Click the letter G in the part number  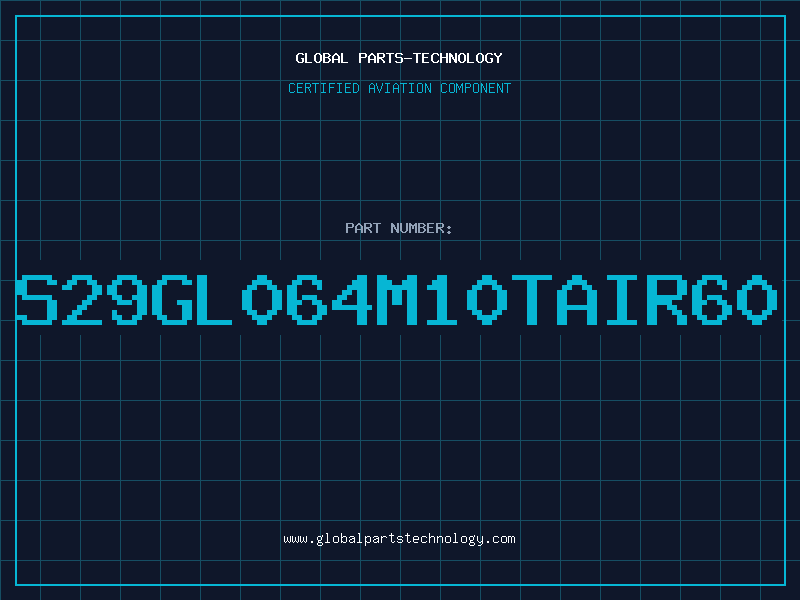click(172, 299)
